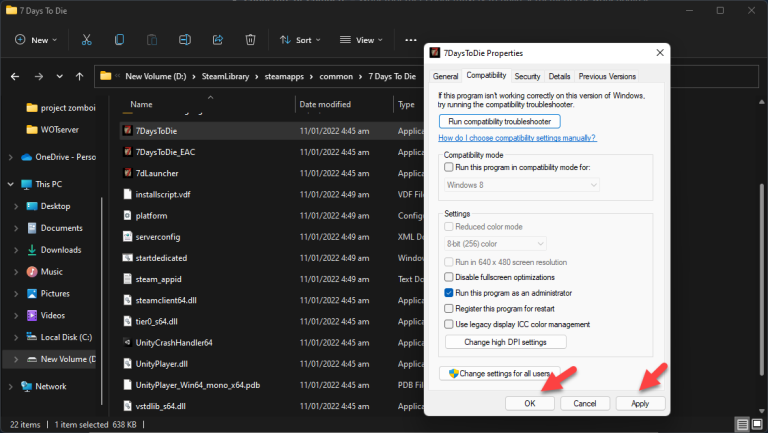The image size is (768, 433).
Task: Click the Rename icon in toolbar
Action: [x=185, y=40]
